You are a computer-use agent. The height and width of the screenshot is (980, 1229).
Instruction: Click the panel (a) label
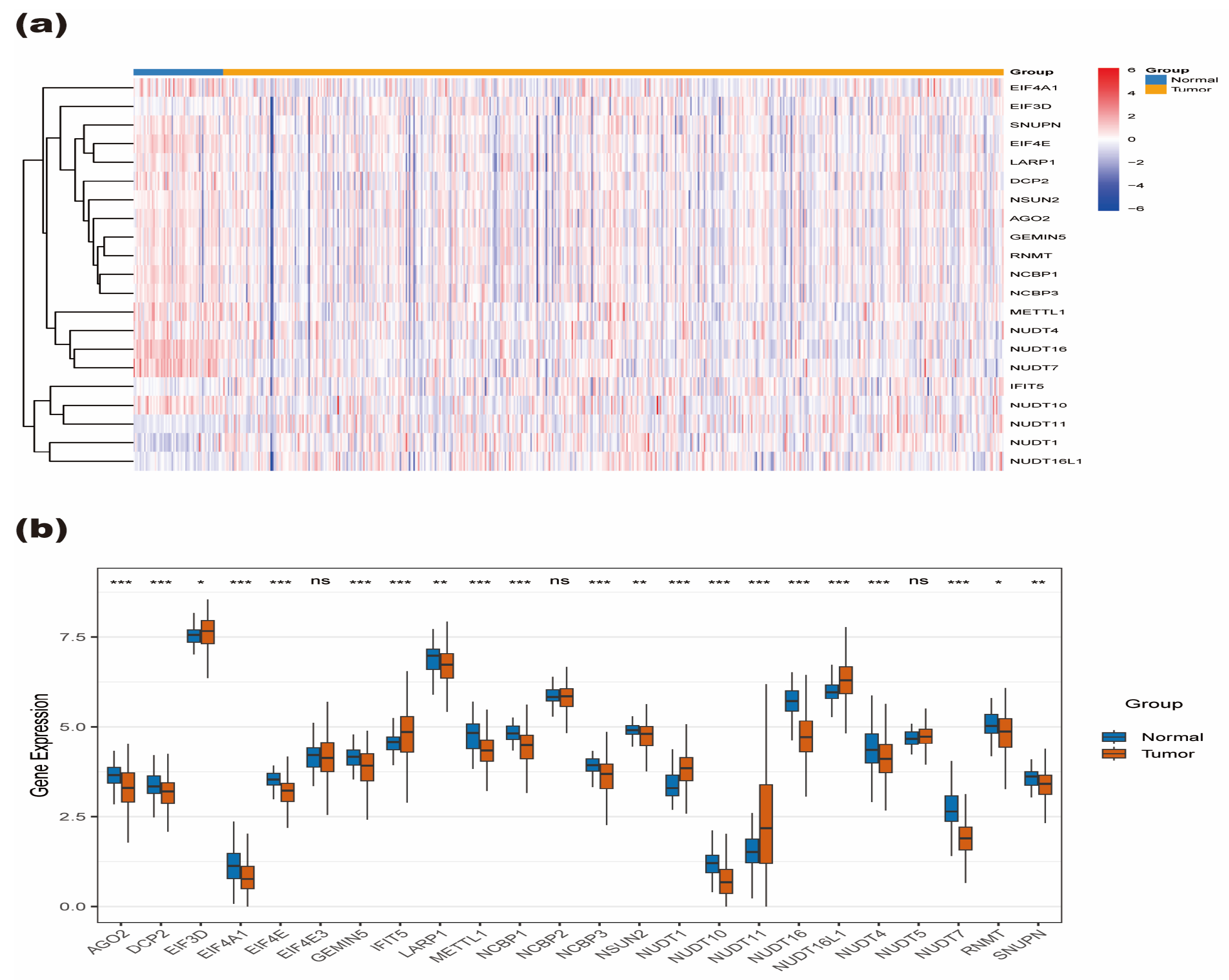pyautogui.click(x=42, y=25)
